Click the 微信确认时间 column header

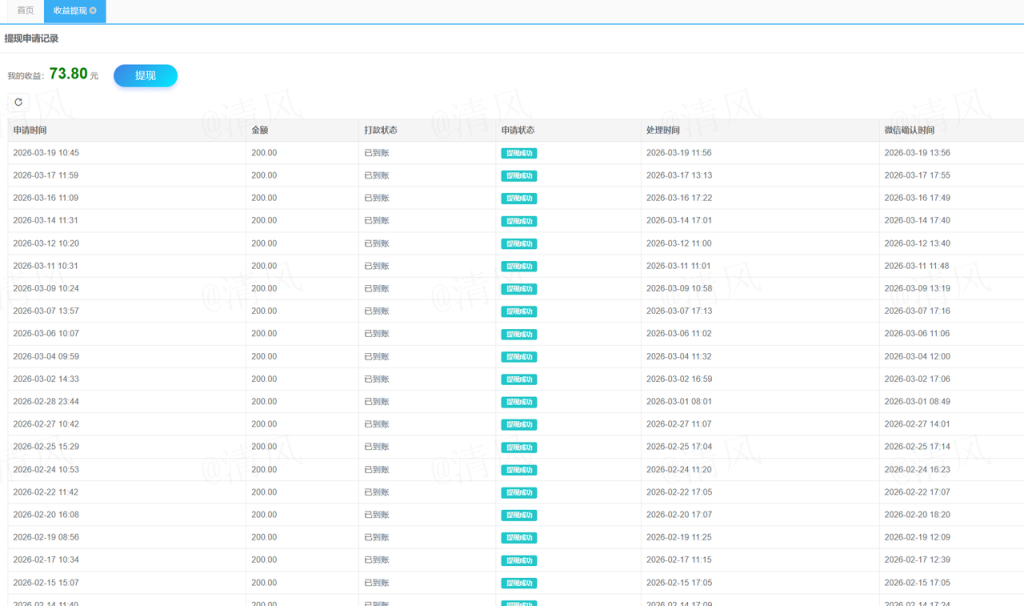909,130
